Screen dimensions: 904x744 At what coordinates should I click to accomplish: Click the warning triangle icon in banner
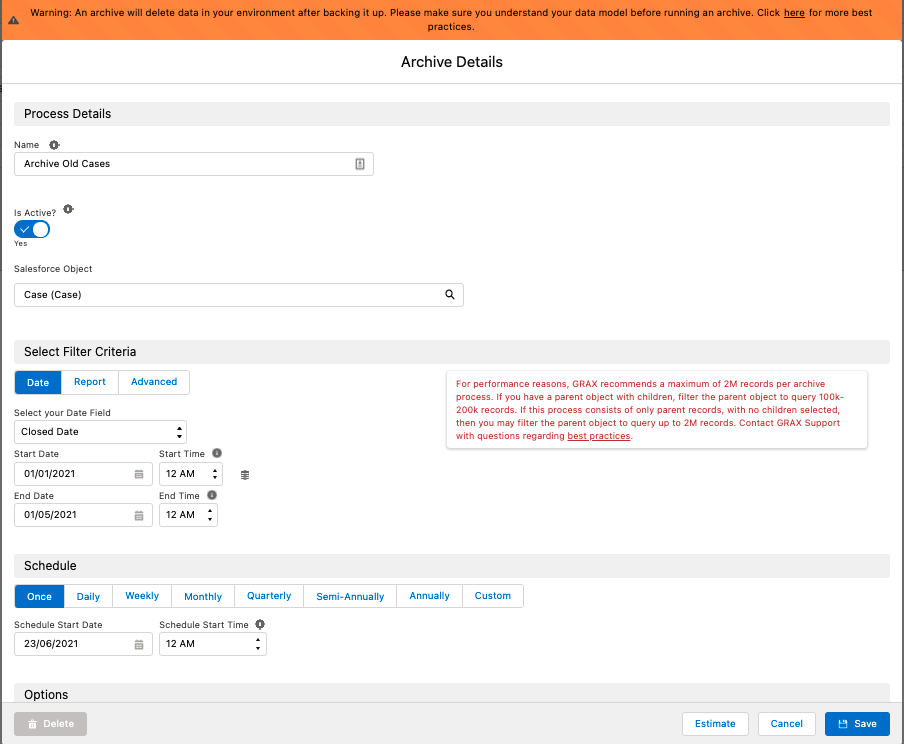14,20
